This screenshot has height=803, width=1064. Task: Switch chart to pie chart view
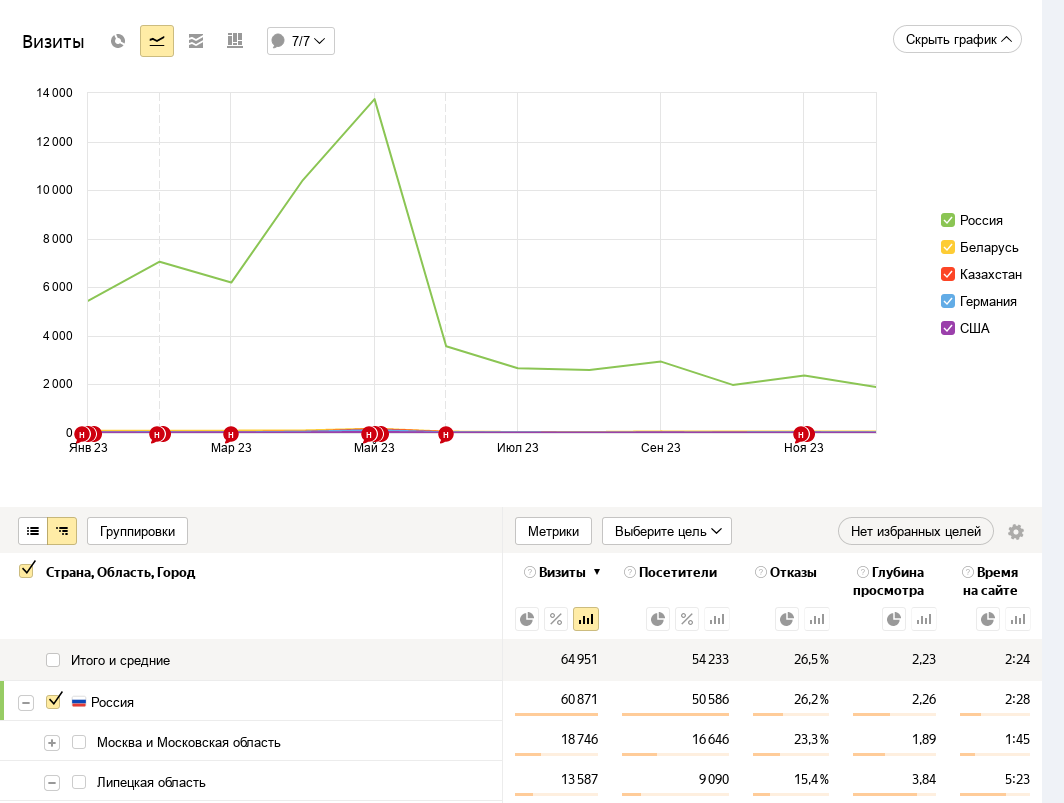(x=118, y=41)
